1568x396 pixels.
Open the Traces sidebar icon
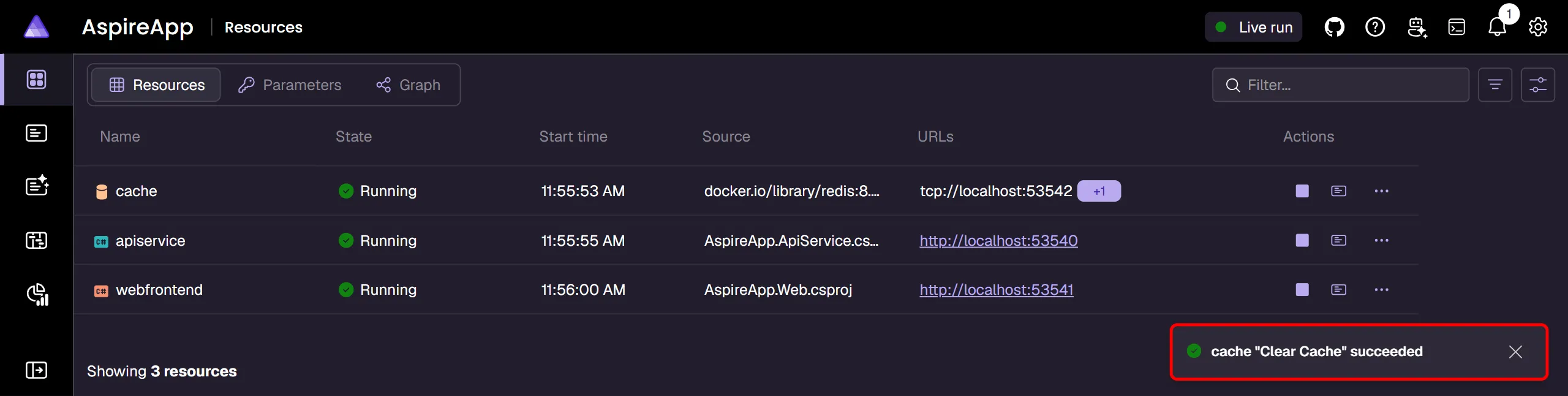point(37,240)
